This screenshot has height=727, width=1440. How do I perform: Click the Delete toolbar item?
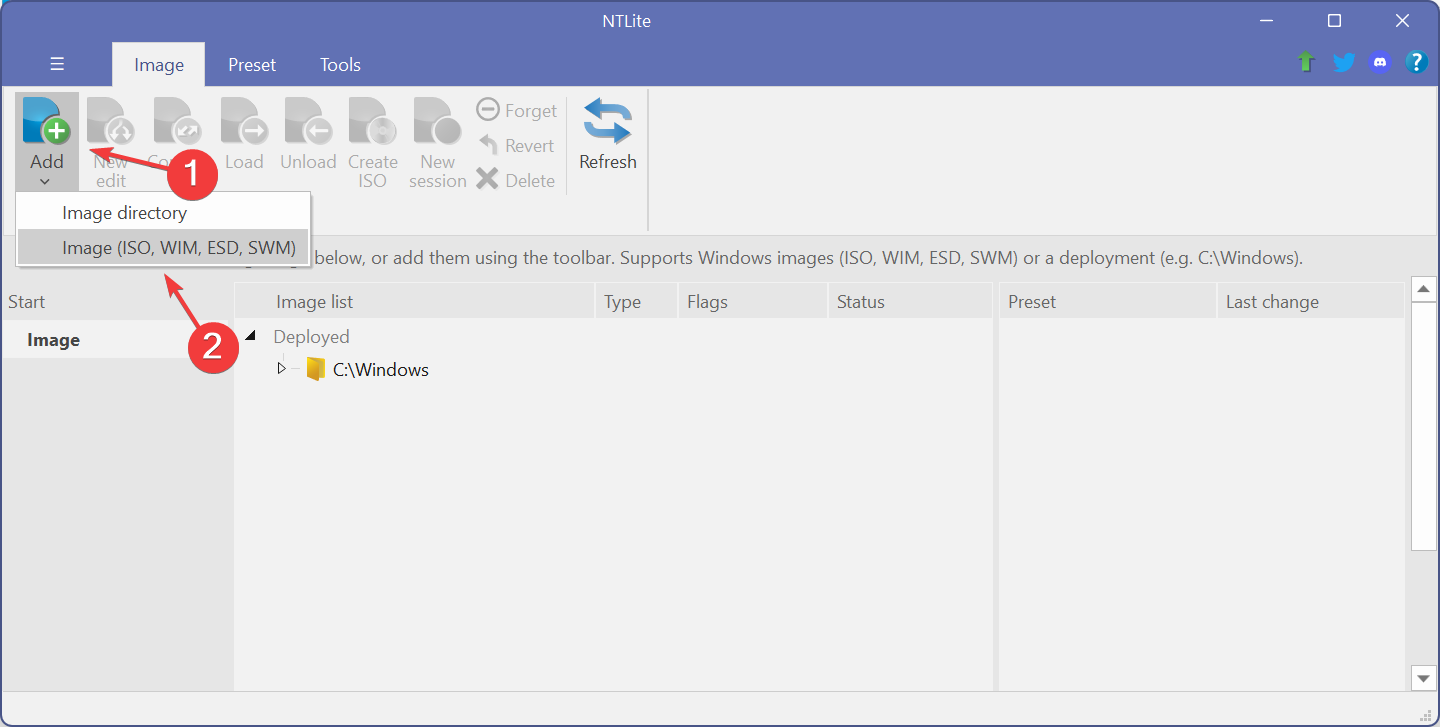517,181
